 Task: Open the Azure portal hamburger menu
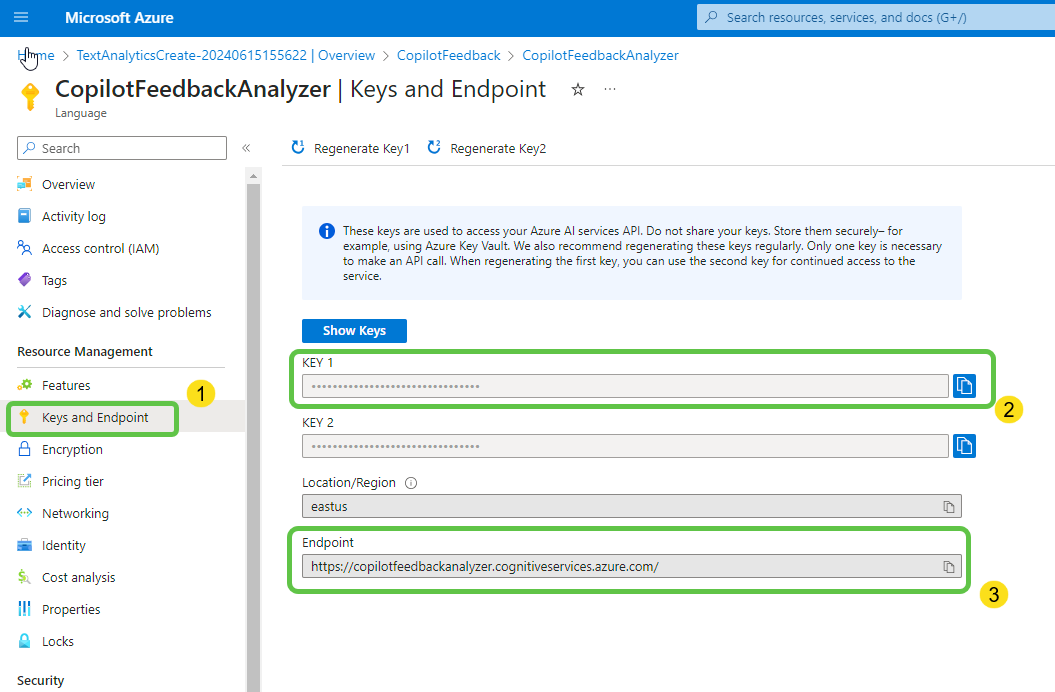tap(21, 18)
